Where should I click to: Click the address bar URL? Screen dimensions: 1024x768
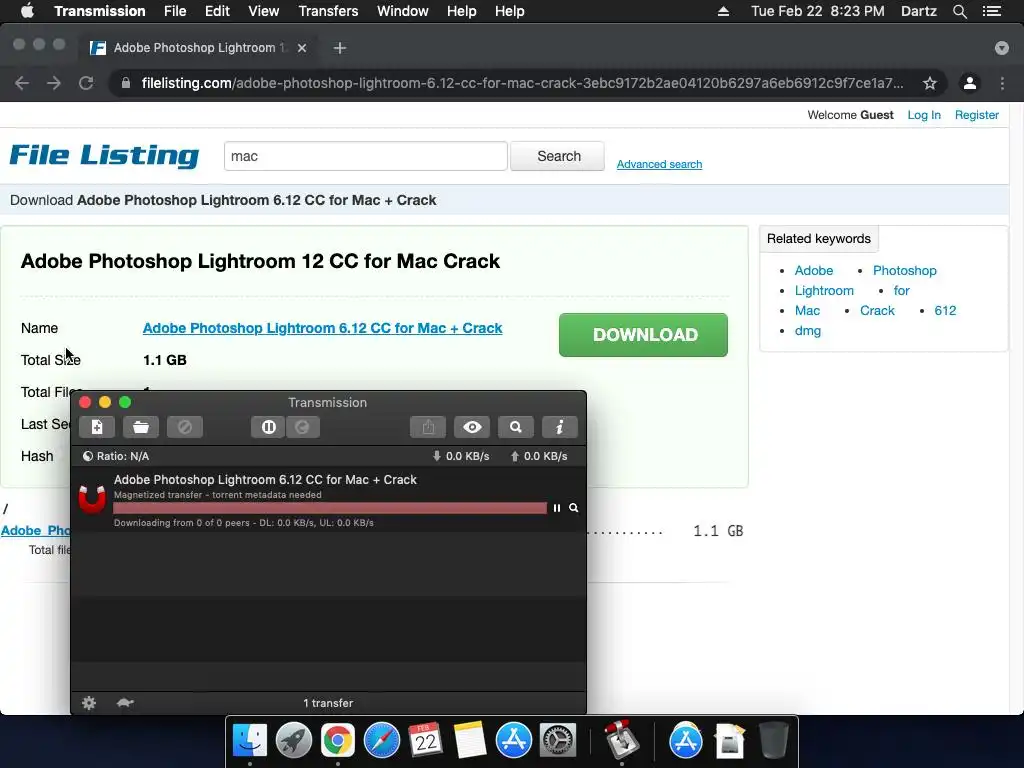522,83
